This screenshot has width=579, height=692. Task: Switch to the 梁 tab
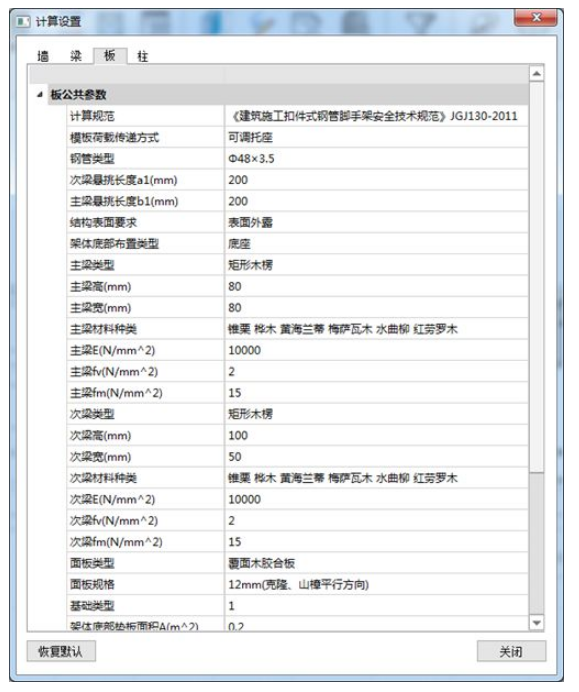[76, 56]
